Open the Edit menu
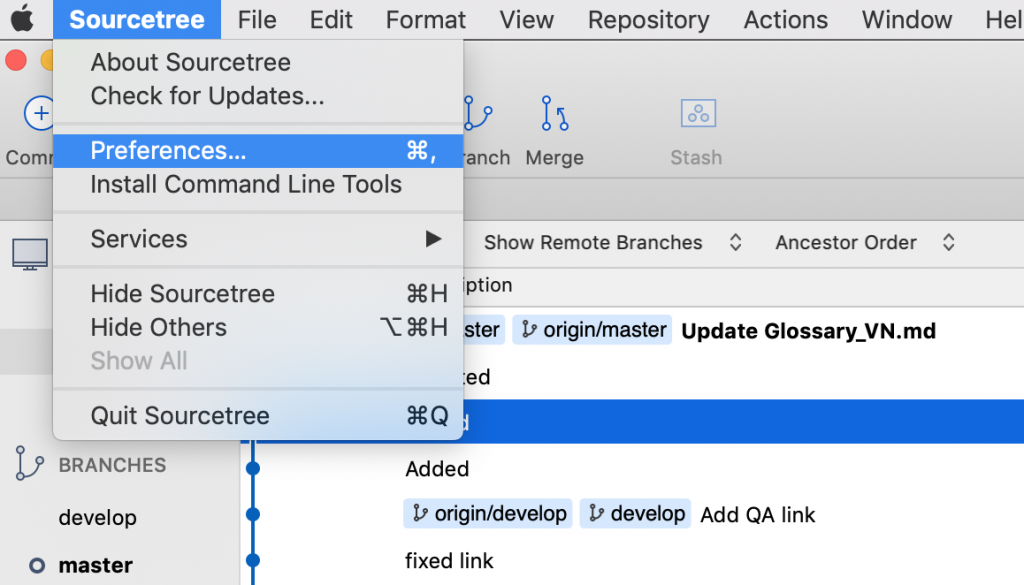Image resolution: width=1024 pixels, height=585 pixels. [331, 20]
